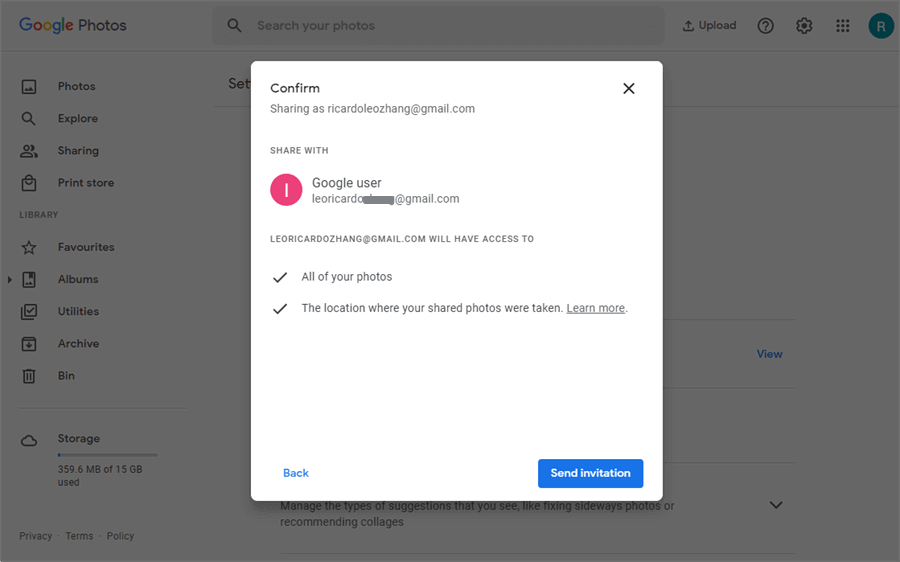Screen dimensions: 900x562
Task: Open the Utilities icon in sidebar
Action: [x=29, y=312]
